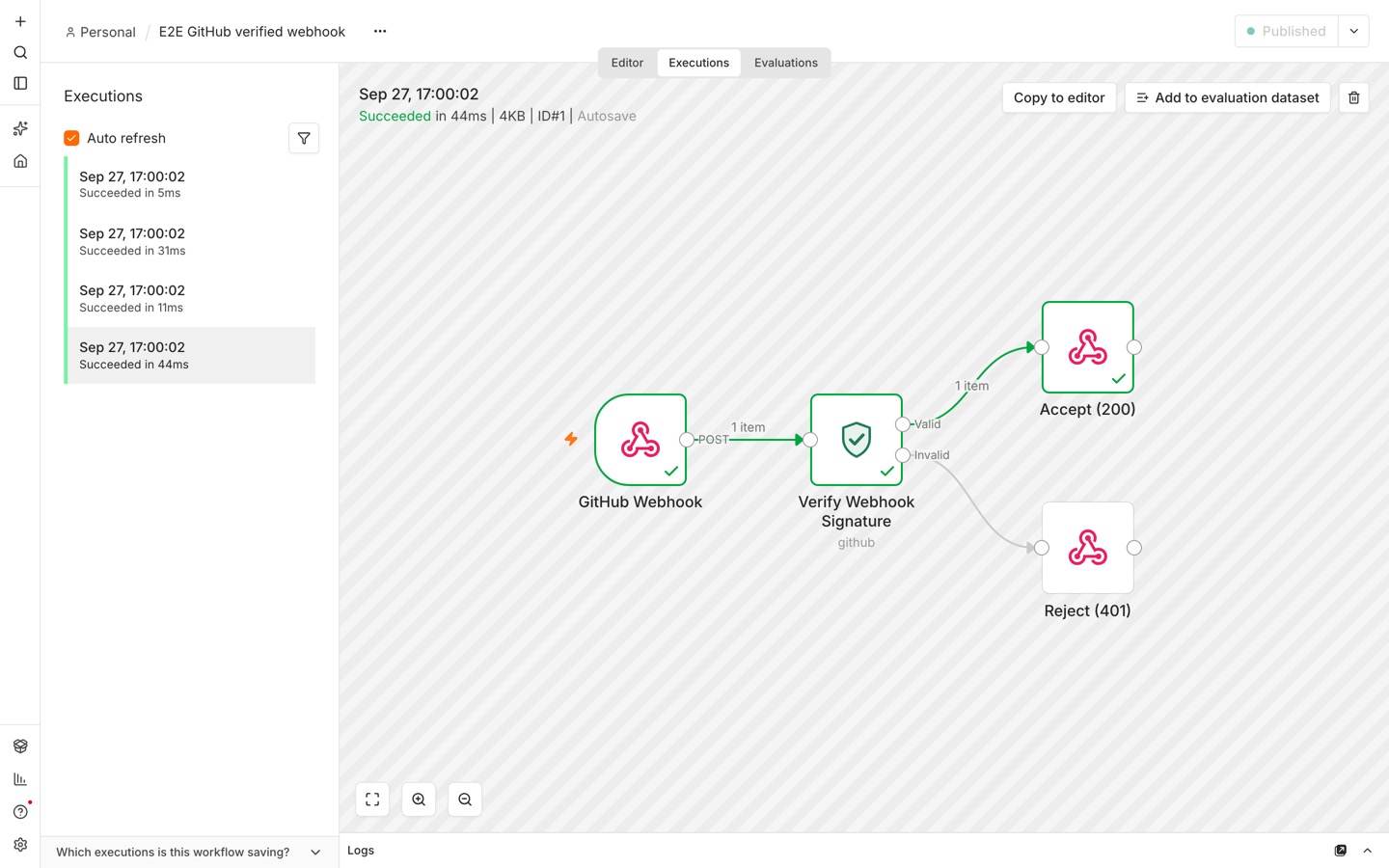Select the Verify Webhook Signature node
Image resolution: width=1389 pixels, height=868 pixels.
(x=857, y=440)
